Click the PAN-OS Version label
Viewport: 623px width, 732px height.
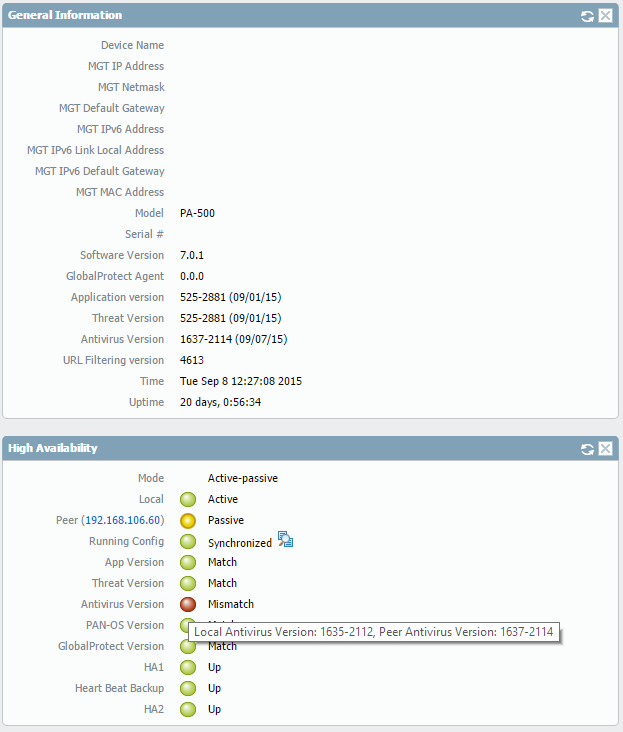(125, 626)
